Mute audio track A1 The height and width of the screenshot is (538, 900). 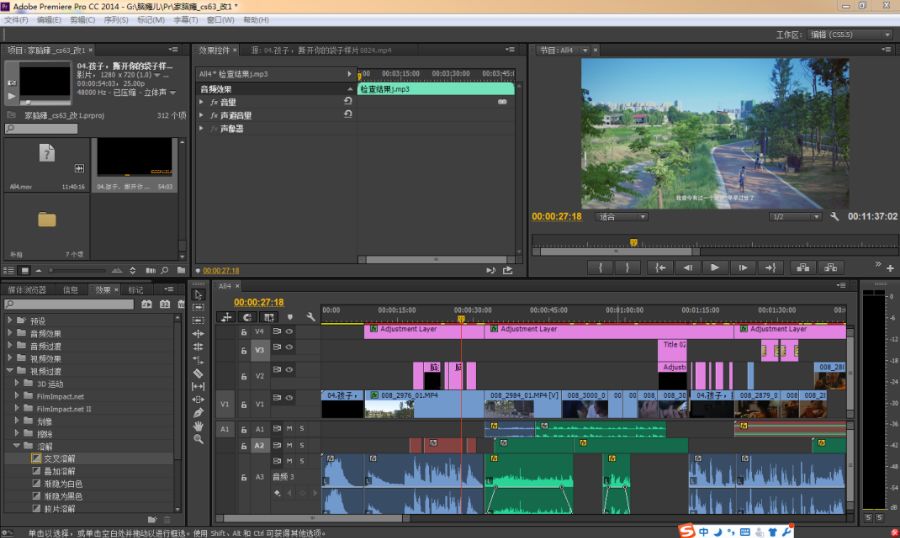pyautogui.click(x=290, y=428)
